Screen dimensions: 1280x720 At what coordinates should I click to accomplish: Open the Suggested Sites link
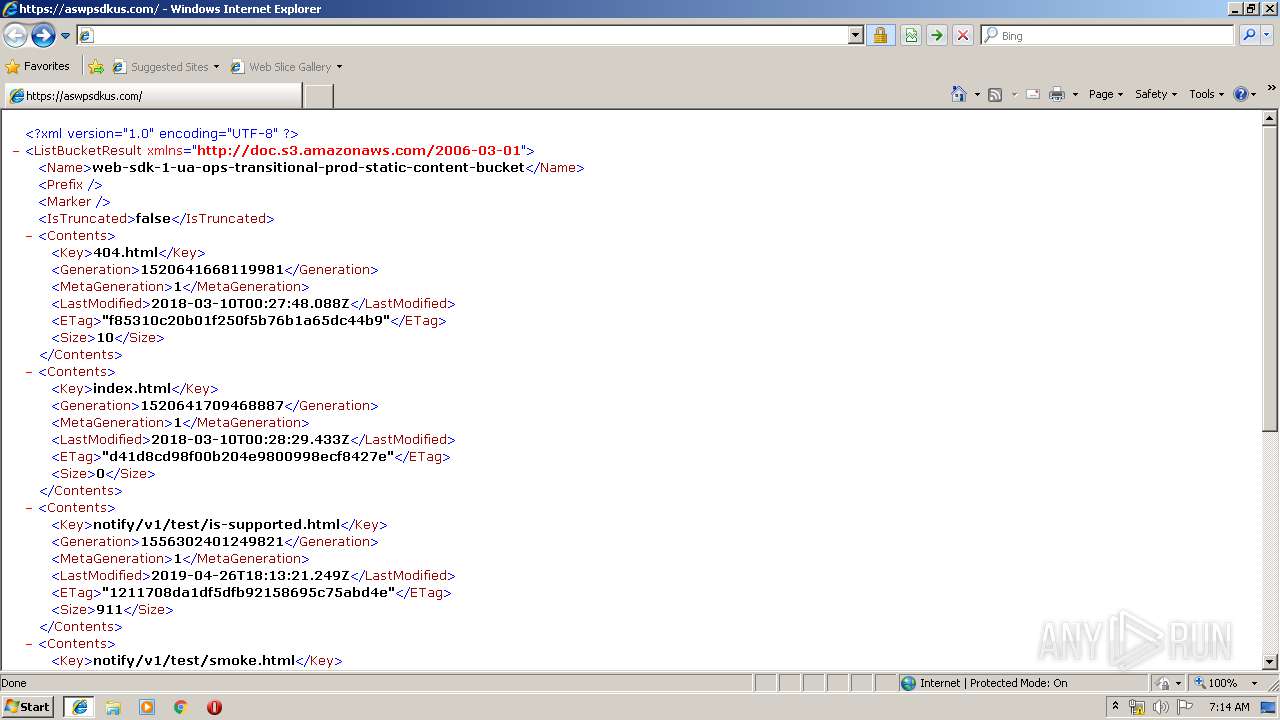tap(165, 67)
